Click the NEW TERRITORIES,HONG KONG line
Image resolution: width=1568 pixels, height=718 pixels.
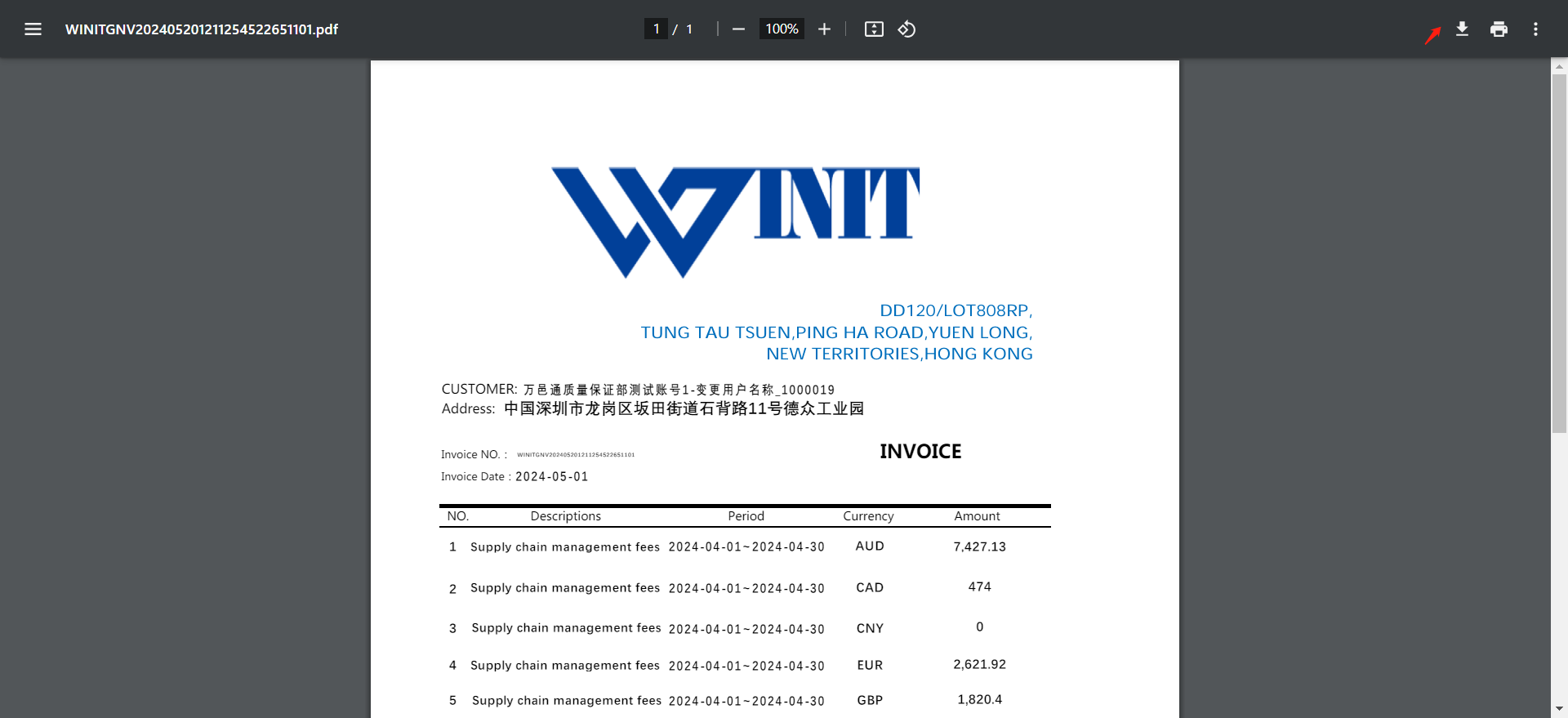899,354
